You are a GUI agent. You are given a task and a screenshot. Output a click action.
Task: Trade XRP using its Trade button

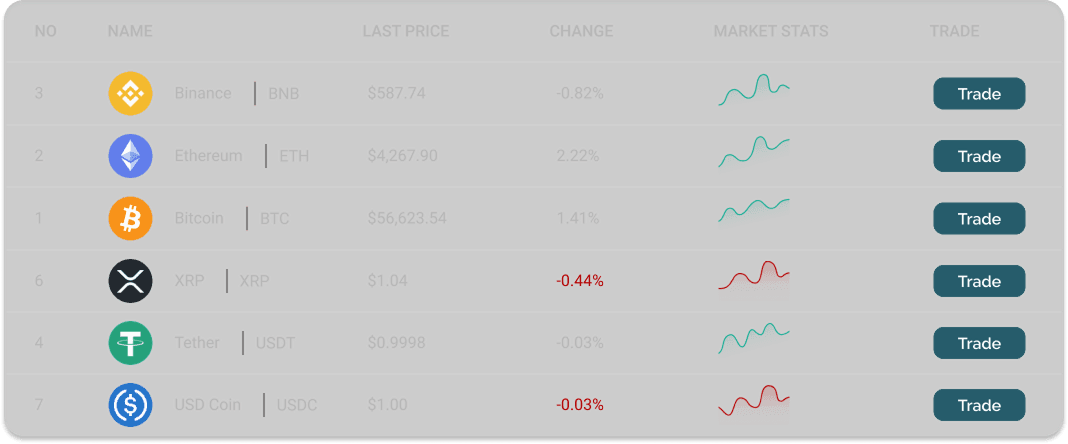pyautogui.click(x=979, y=281)
